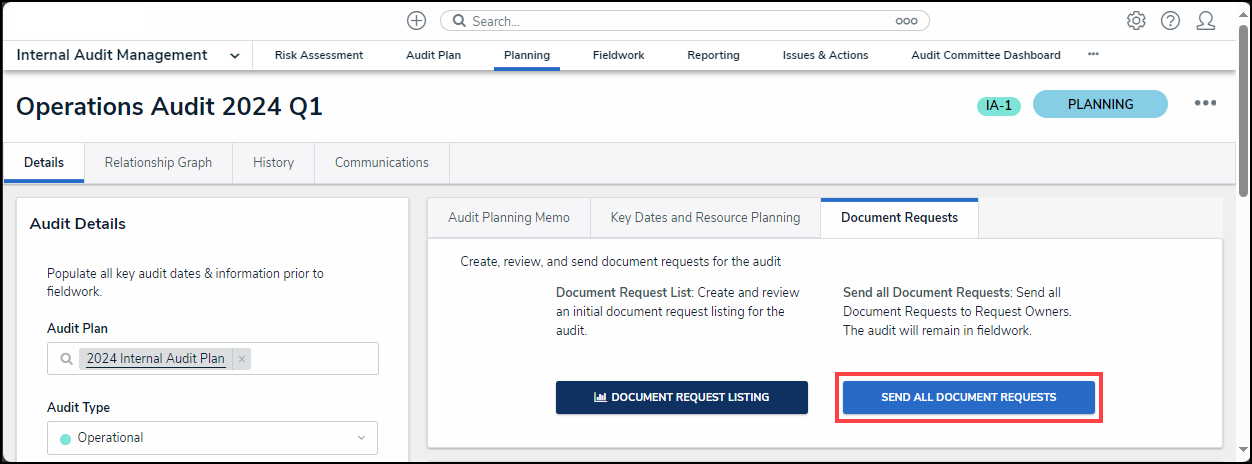
Task: Switch to the Relationship Graph tab
Action: [x=158, y=163]
